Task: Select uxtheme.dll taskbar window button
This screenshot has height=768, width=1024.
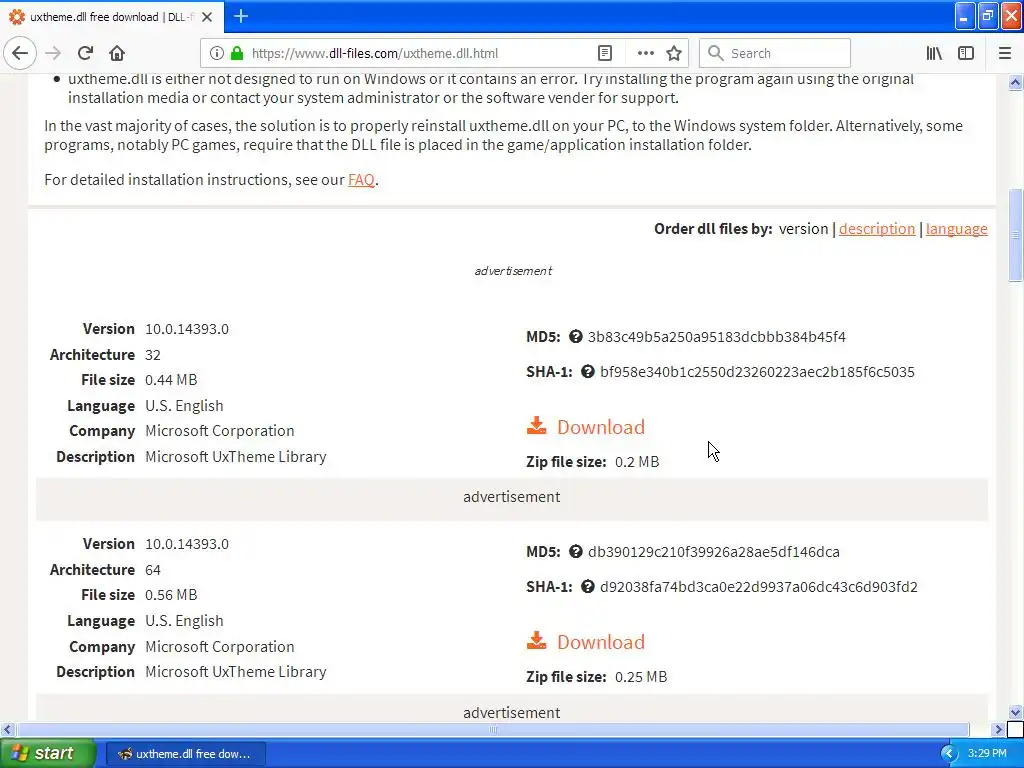Action: (185, 754)
